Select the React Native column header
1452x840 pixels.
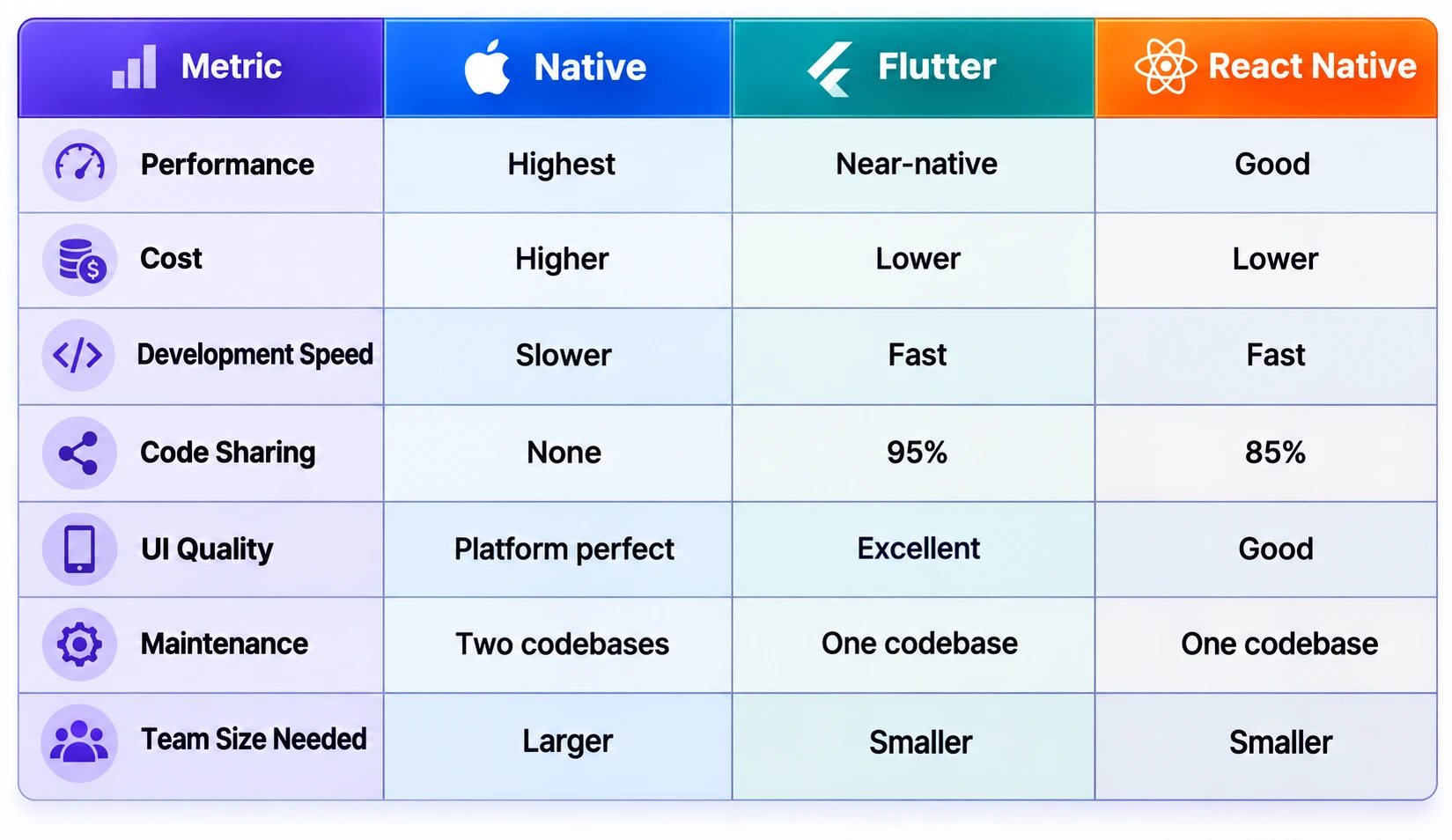pyautogui.click(x=1266, y=68)
